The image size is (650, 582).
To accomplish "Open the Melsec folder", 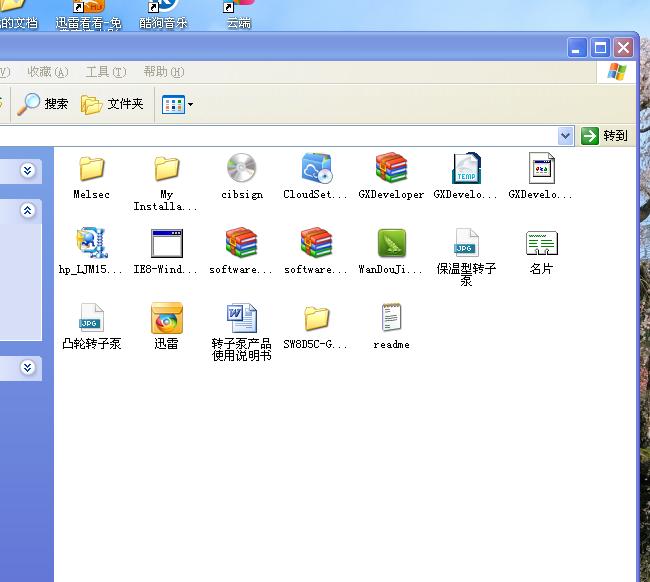I will click(x=91, y=169).
